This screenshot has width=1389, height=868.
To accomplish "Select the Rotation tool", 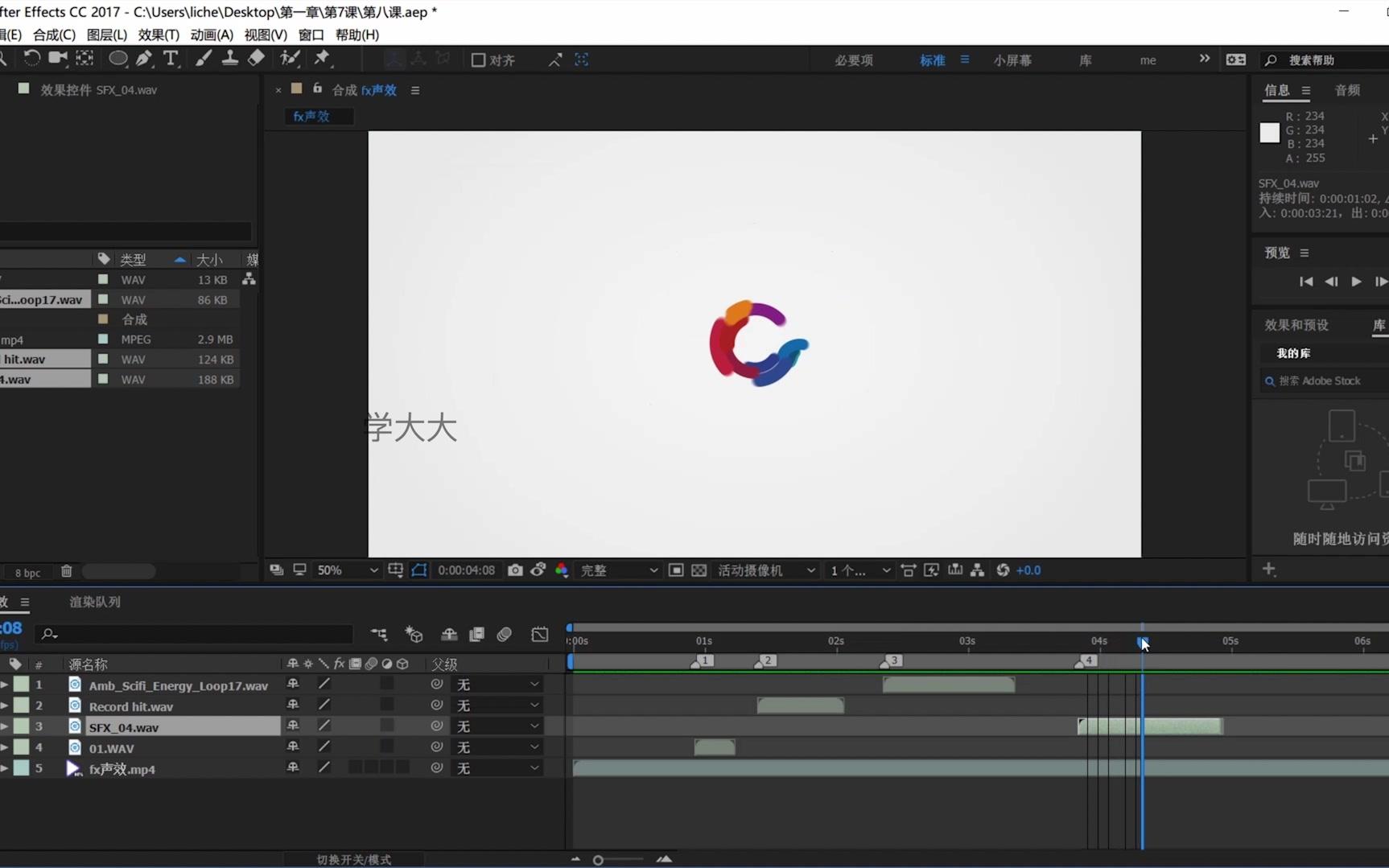I will [x=31, y=58].
